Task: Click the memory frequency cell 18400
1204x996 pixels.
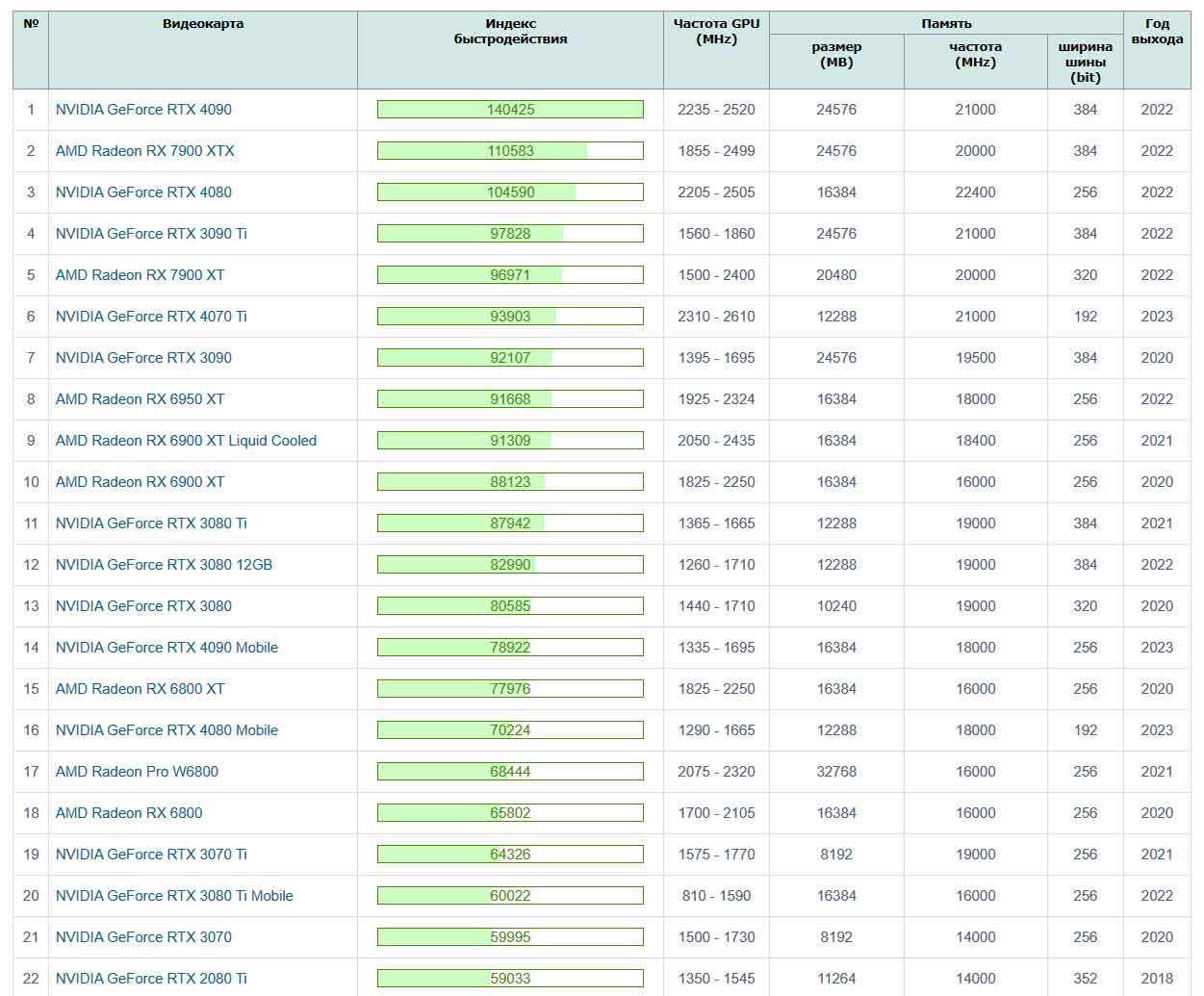Action: point(975,441)
